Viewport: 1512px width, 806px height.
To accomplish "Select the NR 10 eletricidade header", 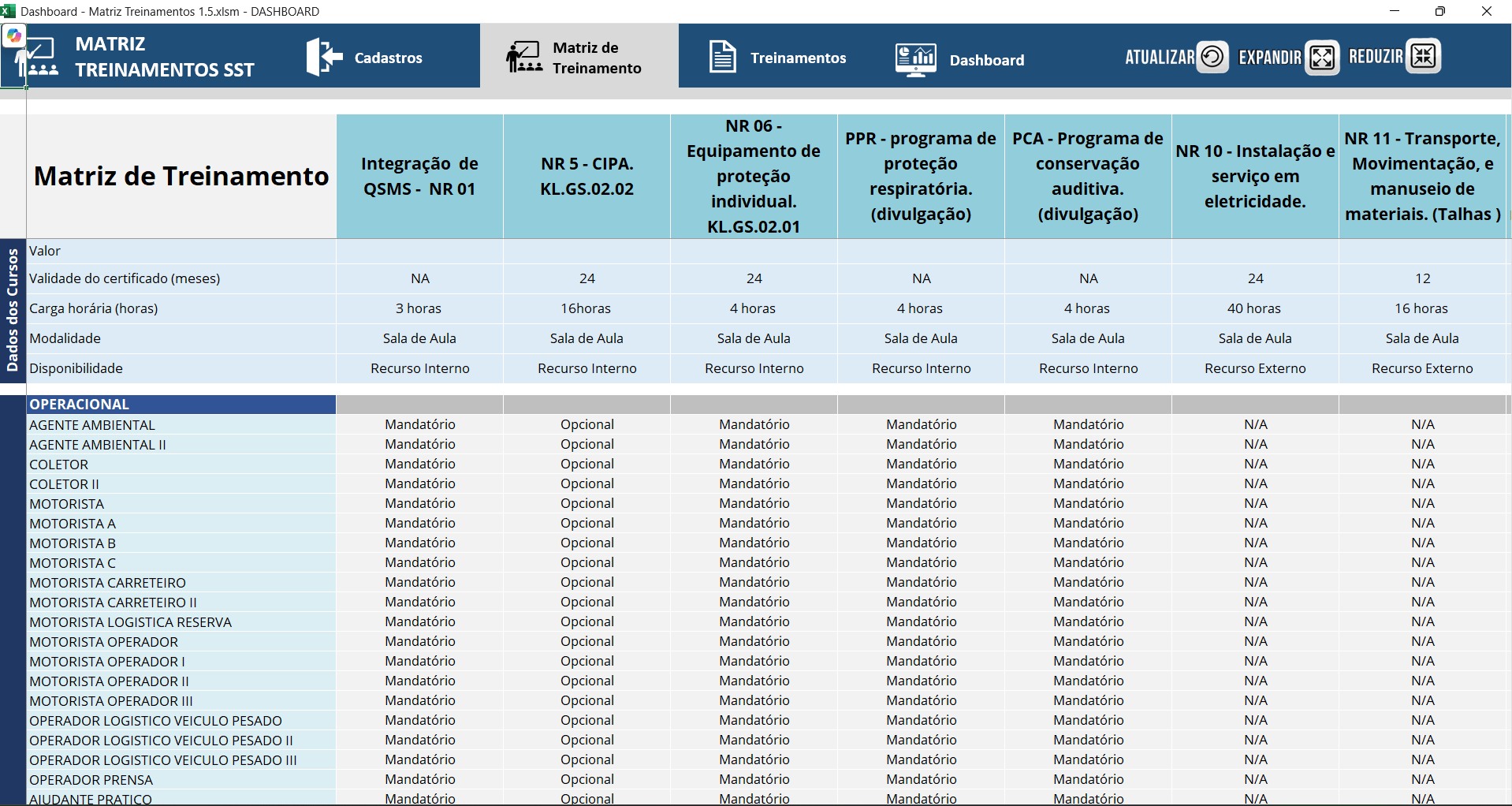I will 1255,177.
